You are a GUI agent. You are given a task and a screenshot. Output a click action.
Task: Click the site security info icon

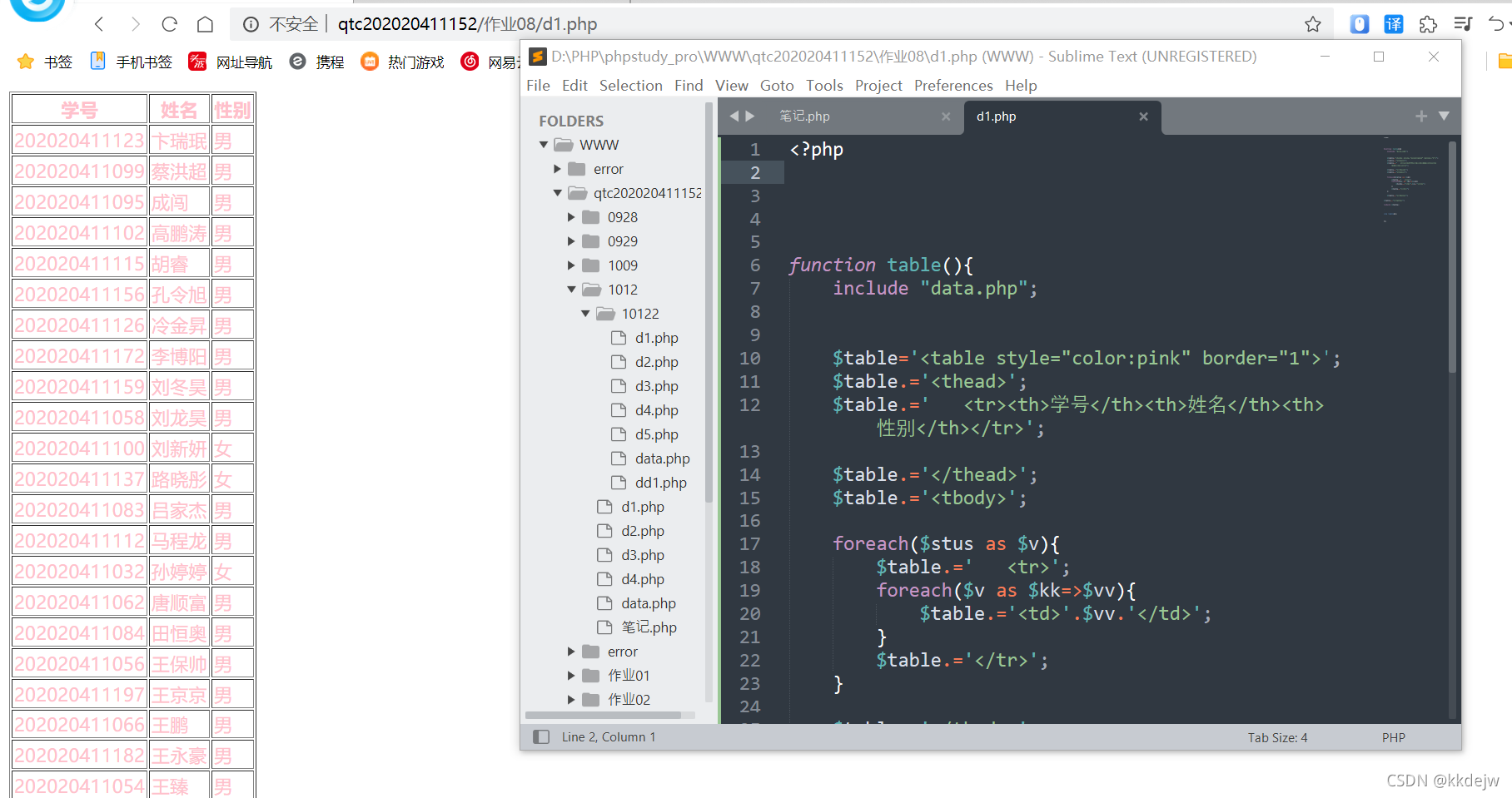pos(251,24)
